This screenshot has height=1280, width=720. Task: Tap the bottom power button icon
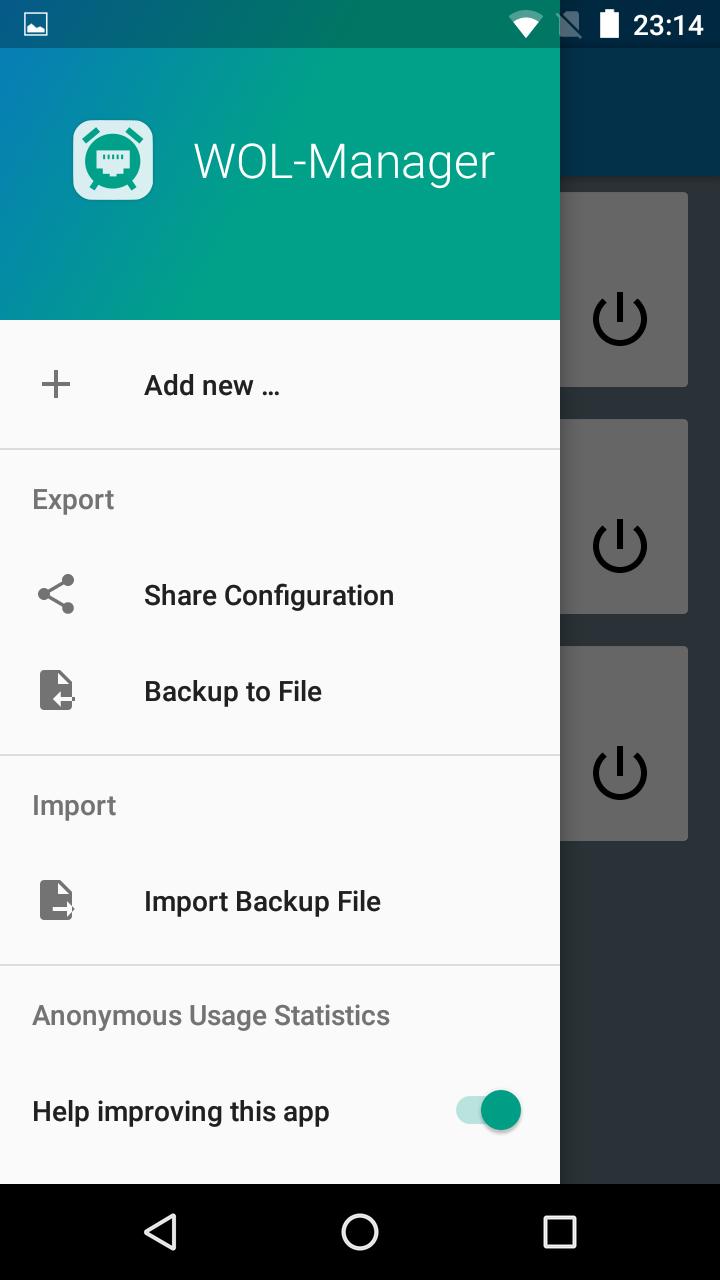coord(620,773)
